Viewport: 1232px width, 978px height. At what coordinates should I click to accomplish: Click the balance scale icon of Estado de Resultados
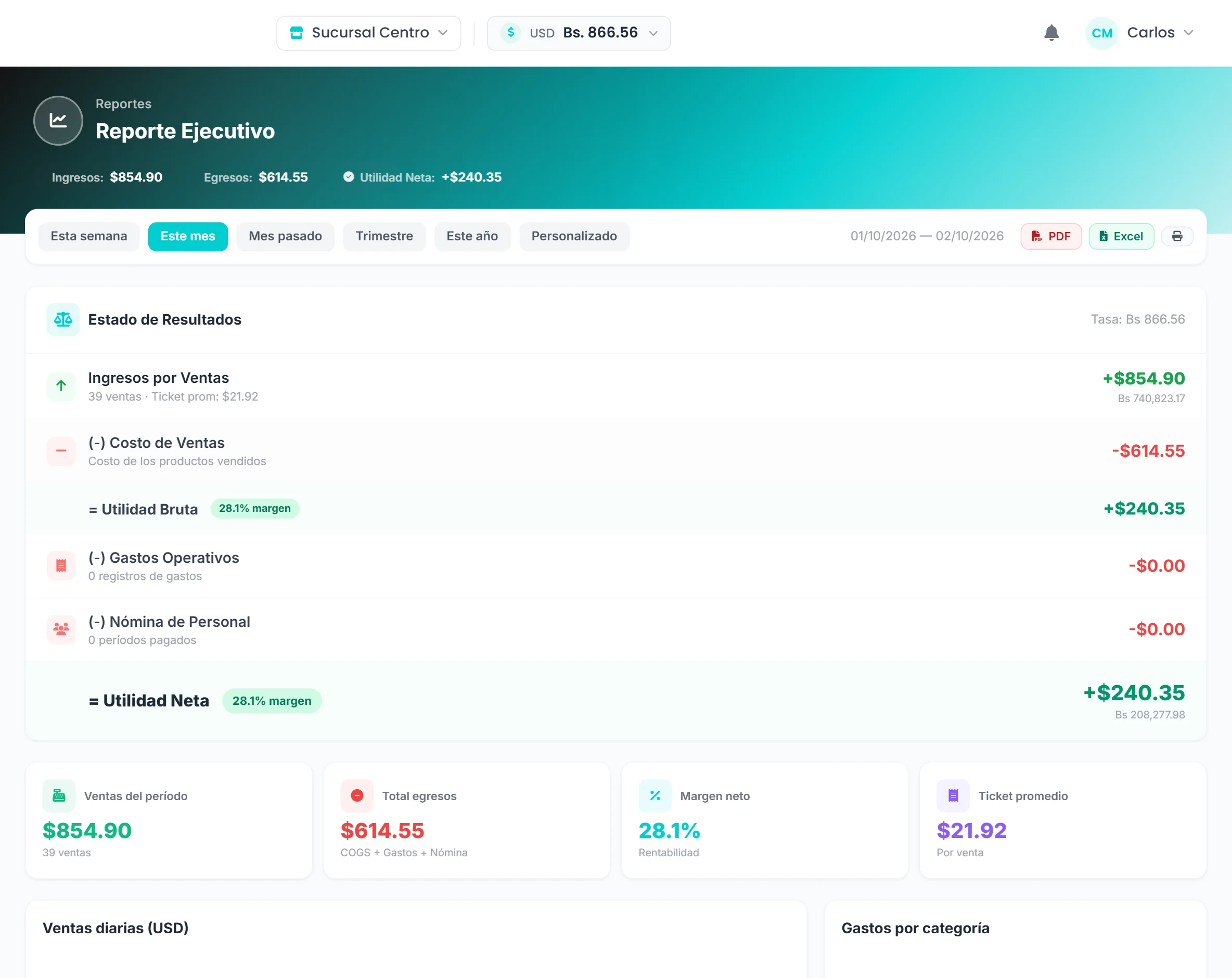coord(63,319)
